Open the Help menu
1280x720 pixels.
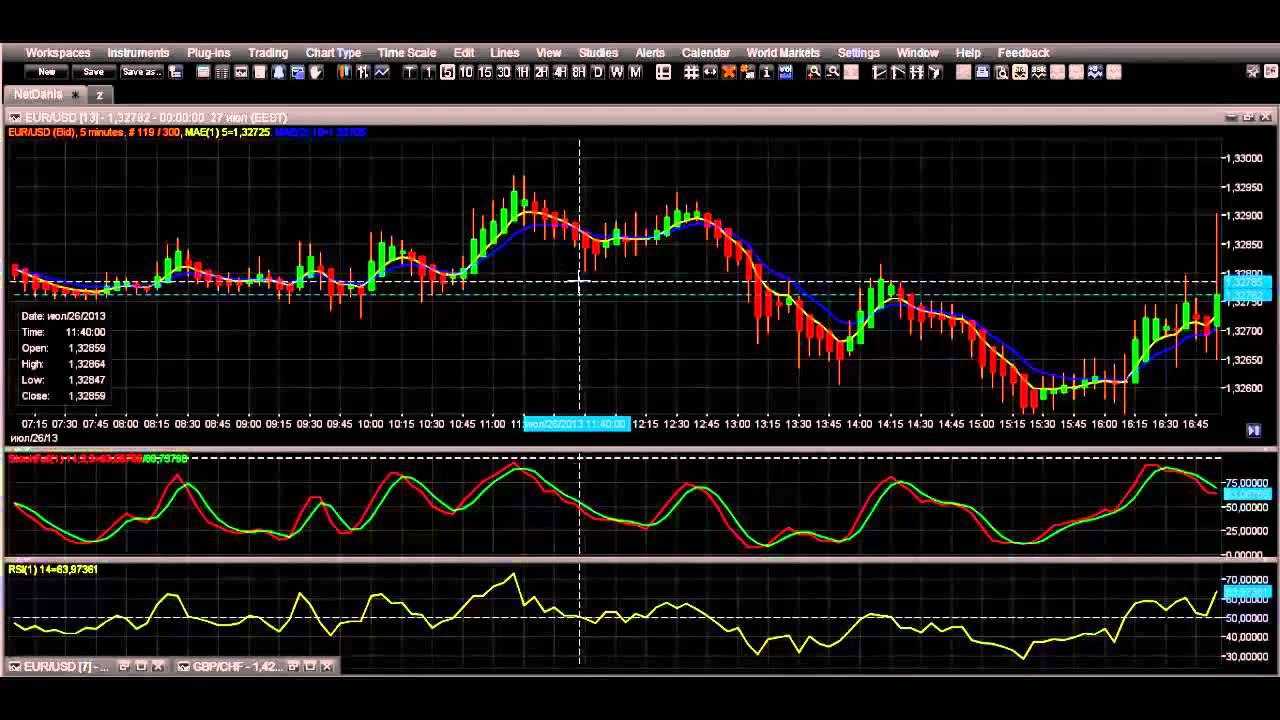point(968,53)
